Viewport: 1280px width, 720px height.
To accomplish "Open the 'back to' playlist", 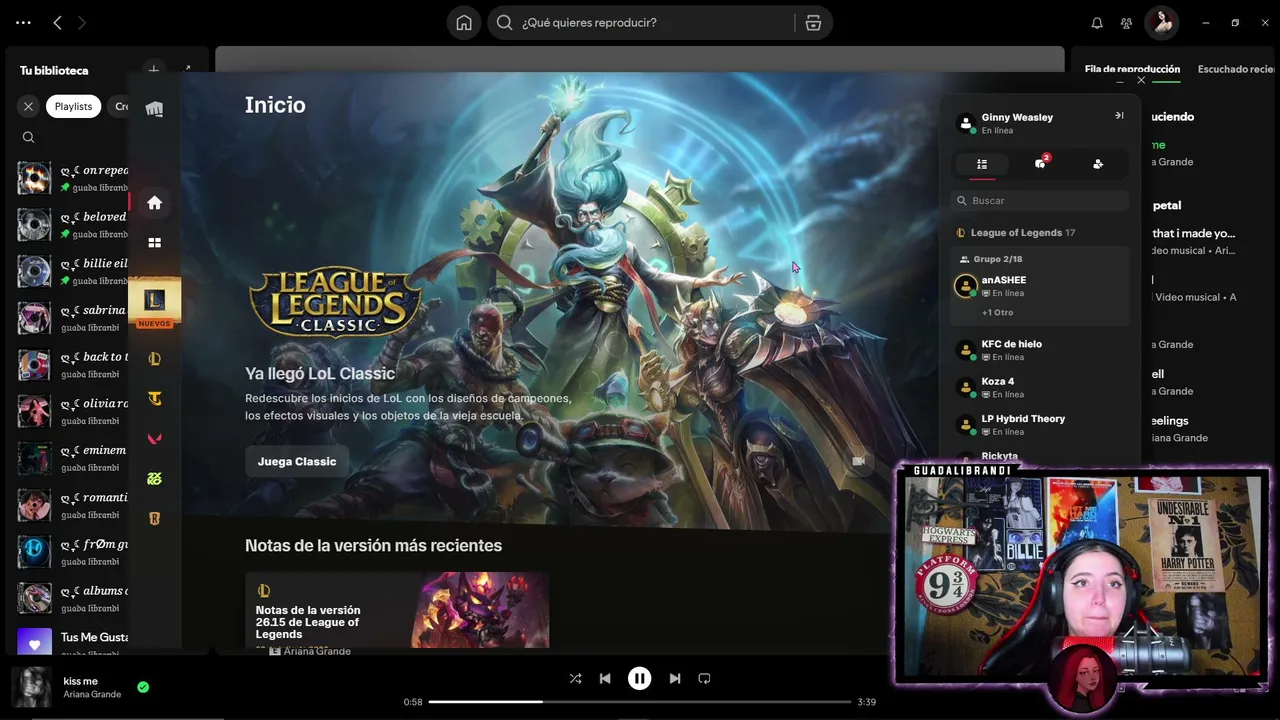I will pyautogui.click(x=72, y=365).
